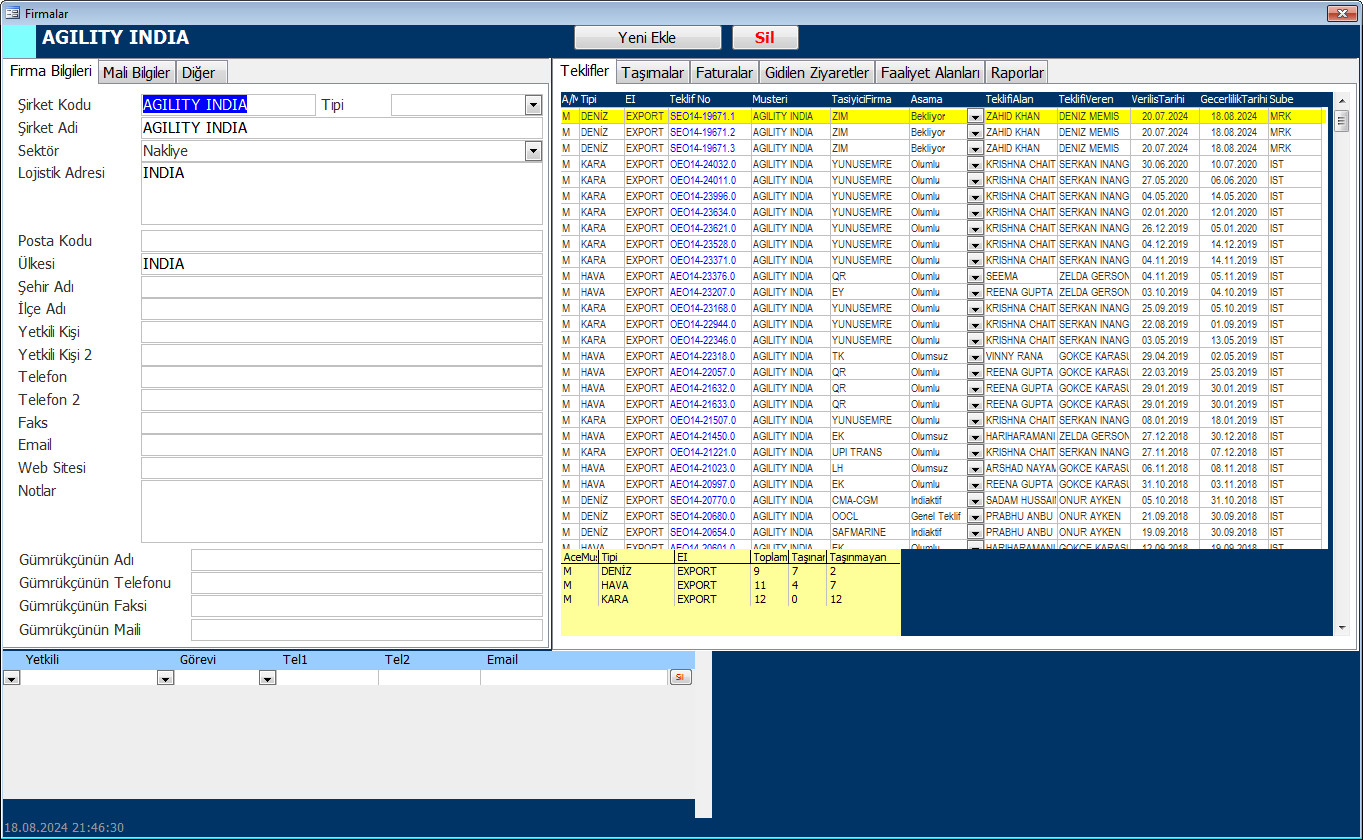The height and width of the screenshot is (840, 1363).
Task: Click the Email column header in contacts grid
Action: pos(503,660)
